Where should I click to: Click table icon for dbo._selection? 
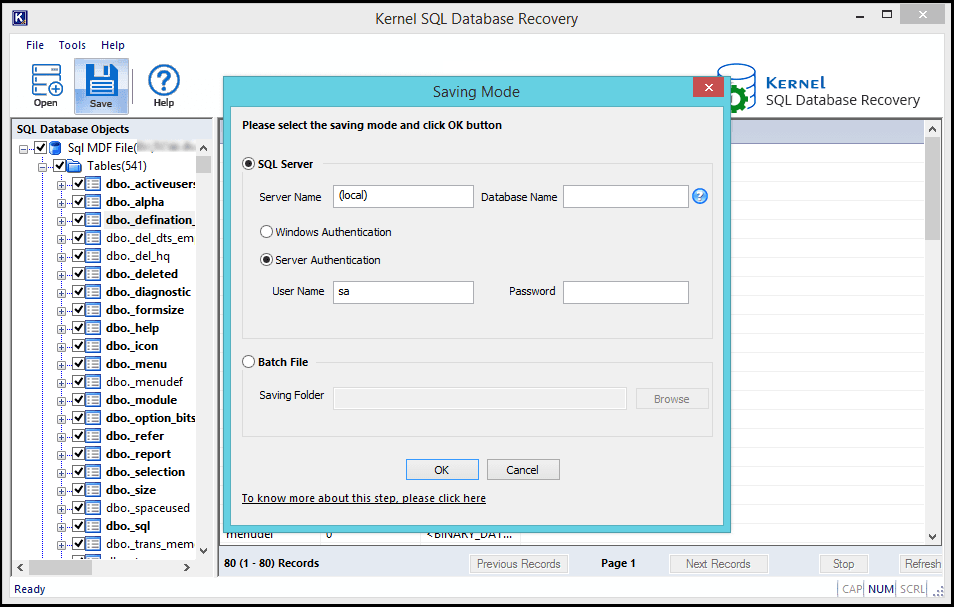[93, 471]
